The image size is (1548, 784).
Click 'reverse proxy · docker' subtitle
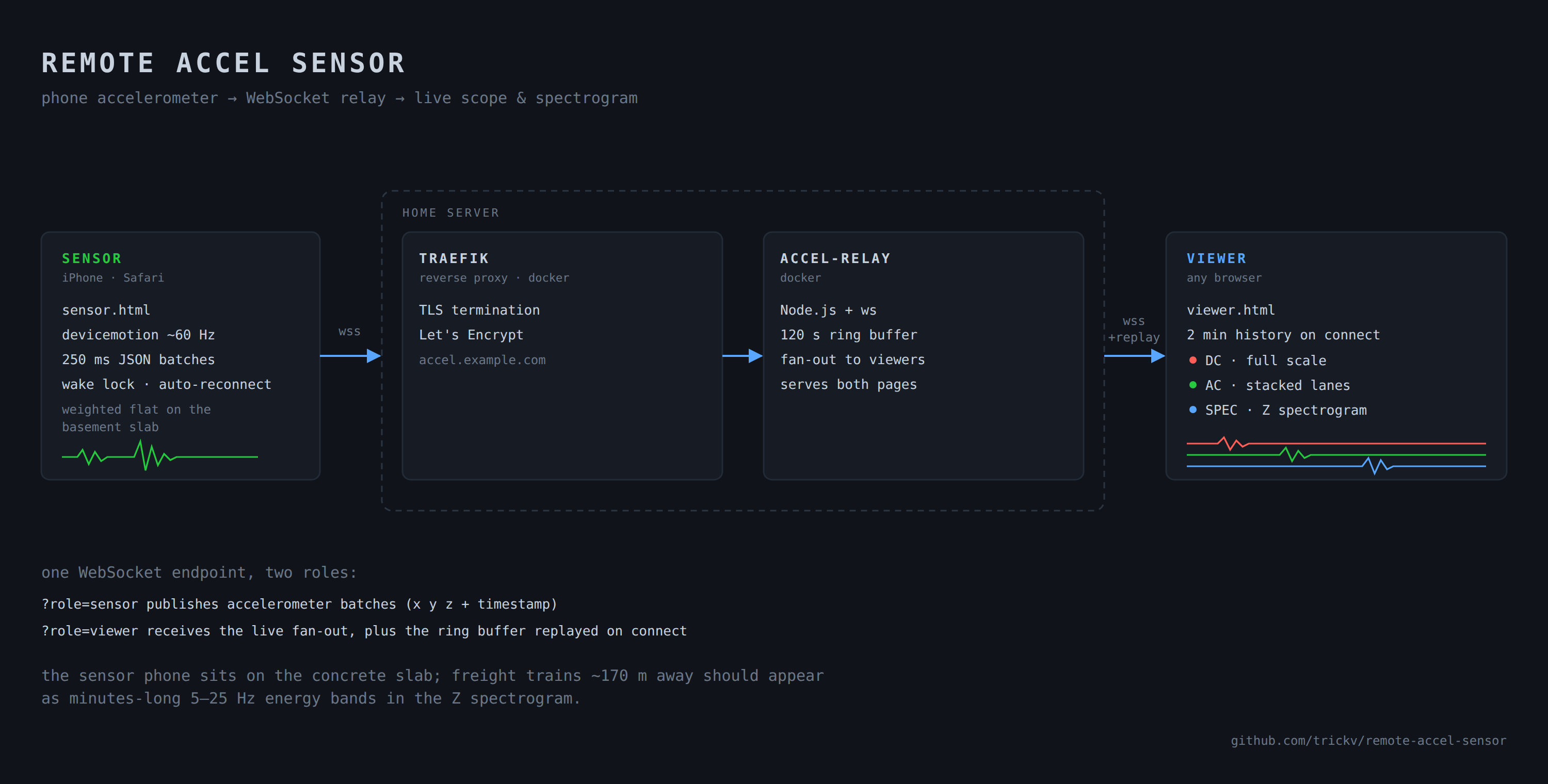[494, 277]
